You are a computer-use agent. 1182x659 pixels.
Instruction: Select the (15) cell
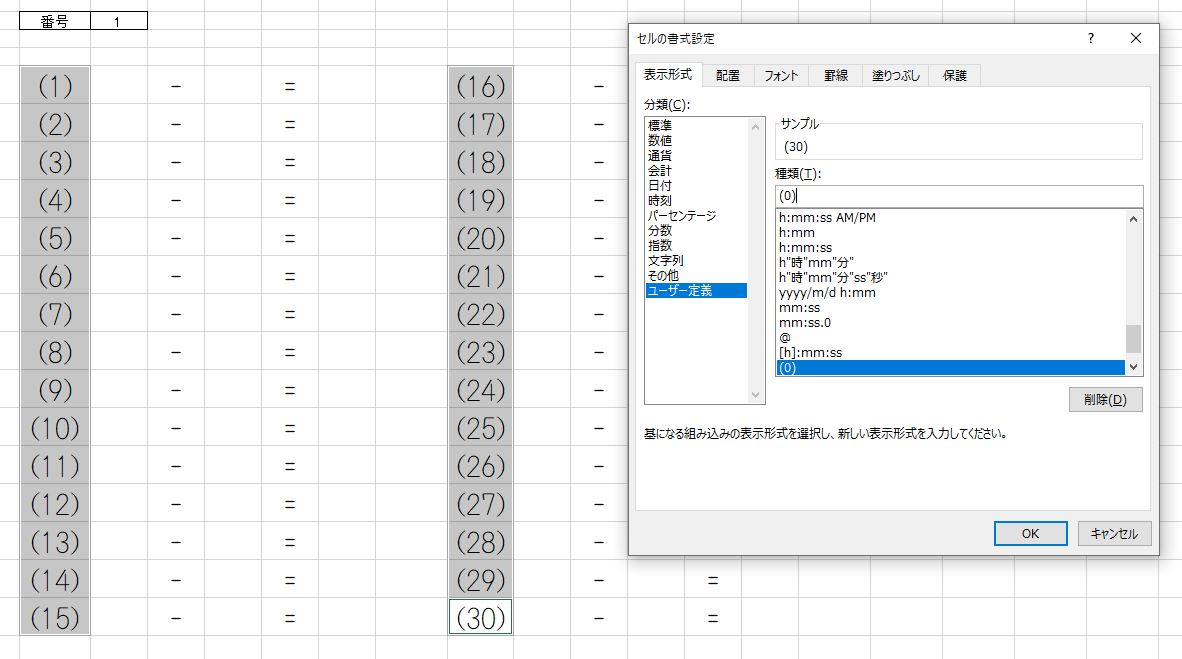55,618
